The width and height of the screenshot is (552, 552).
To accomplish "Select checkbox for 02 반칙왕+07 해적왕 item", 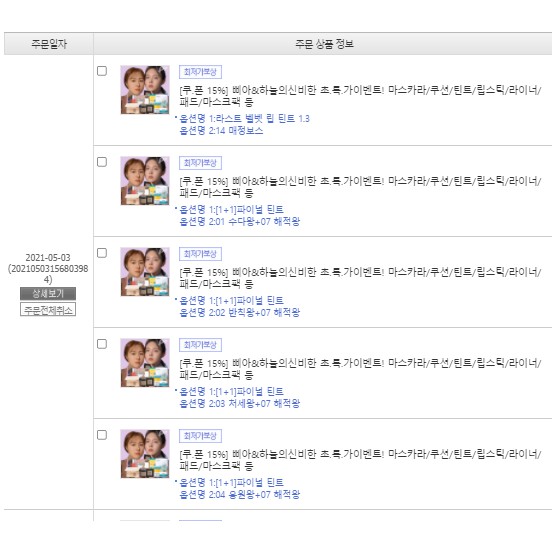I will click(x=102, y=253).
